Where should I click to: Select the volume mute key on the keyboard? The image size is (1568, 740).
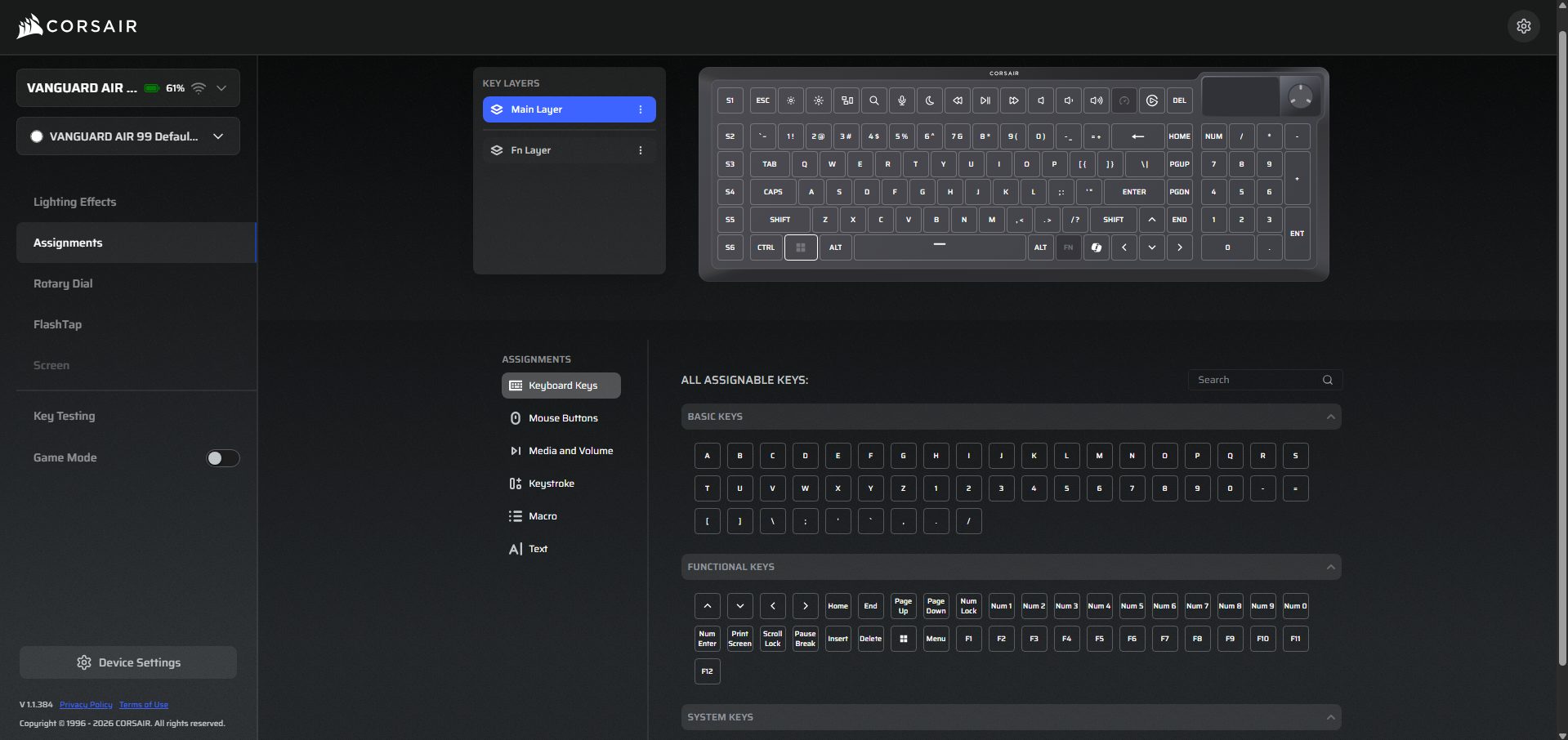(x=1041, y=100)
